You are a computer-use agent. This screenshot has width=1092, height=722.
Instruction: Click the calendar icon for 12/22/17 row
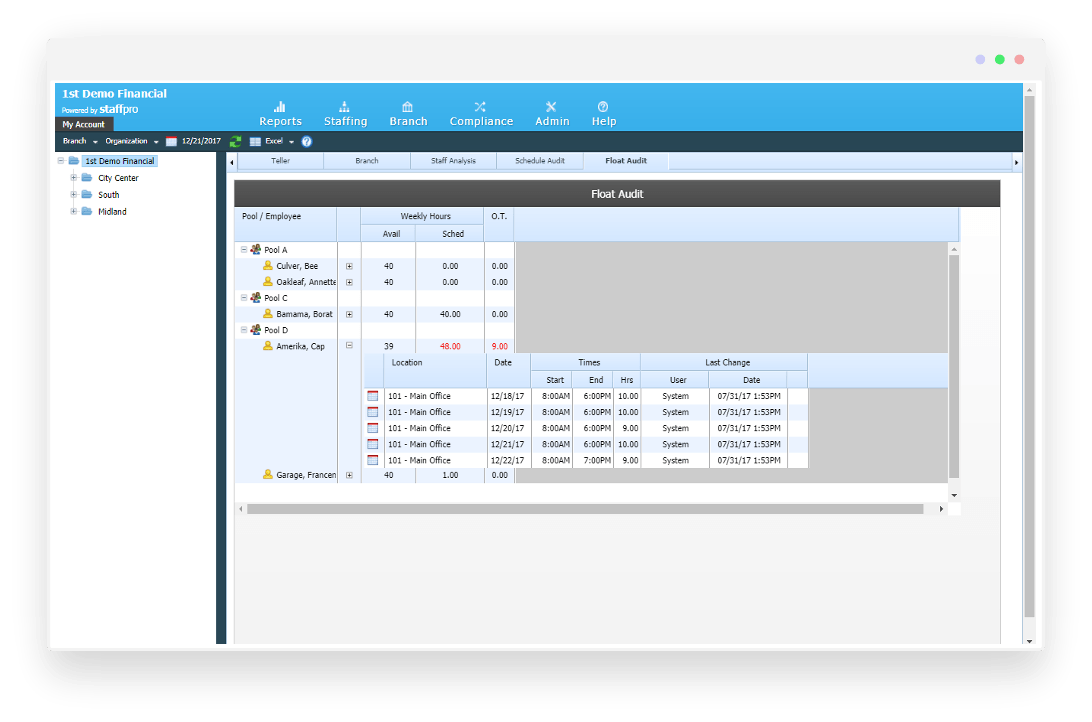tap(373, 460)
